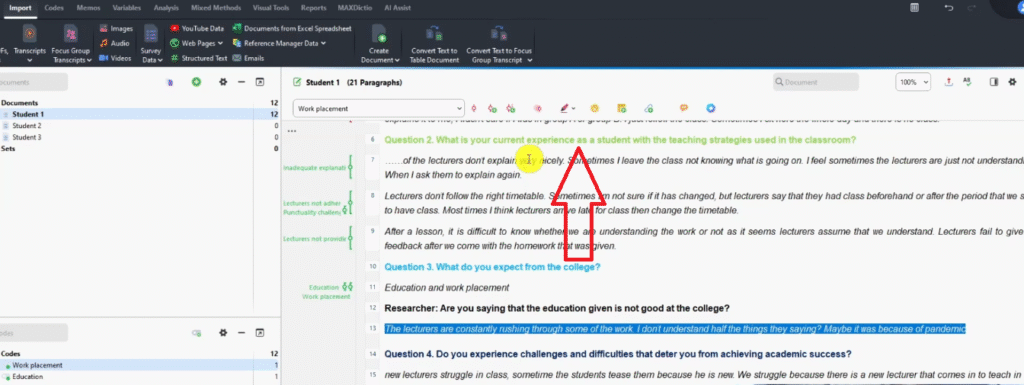Click the Document search box
This screenshot has height=385, width=1024.
tap(816, 82)
